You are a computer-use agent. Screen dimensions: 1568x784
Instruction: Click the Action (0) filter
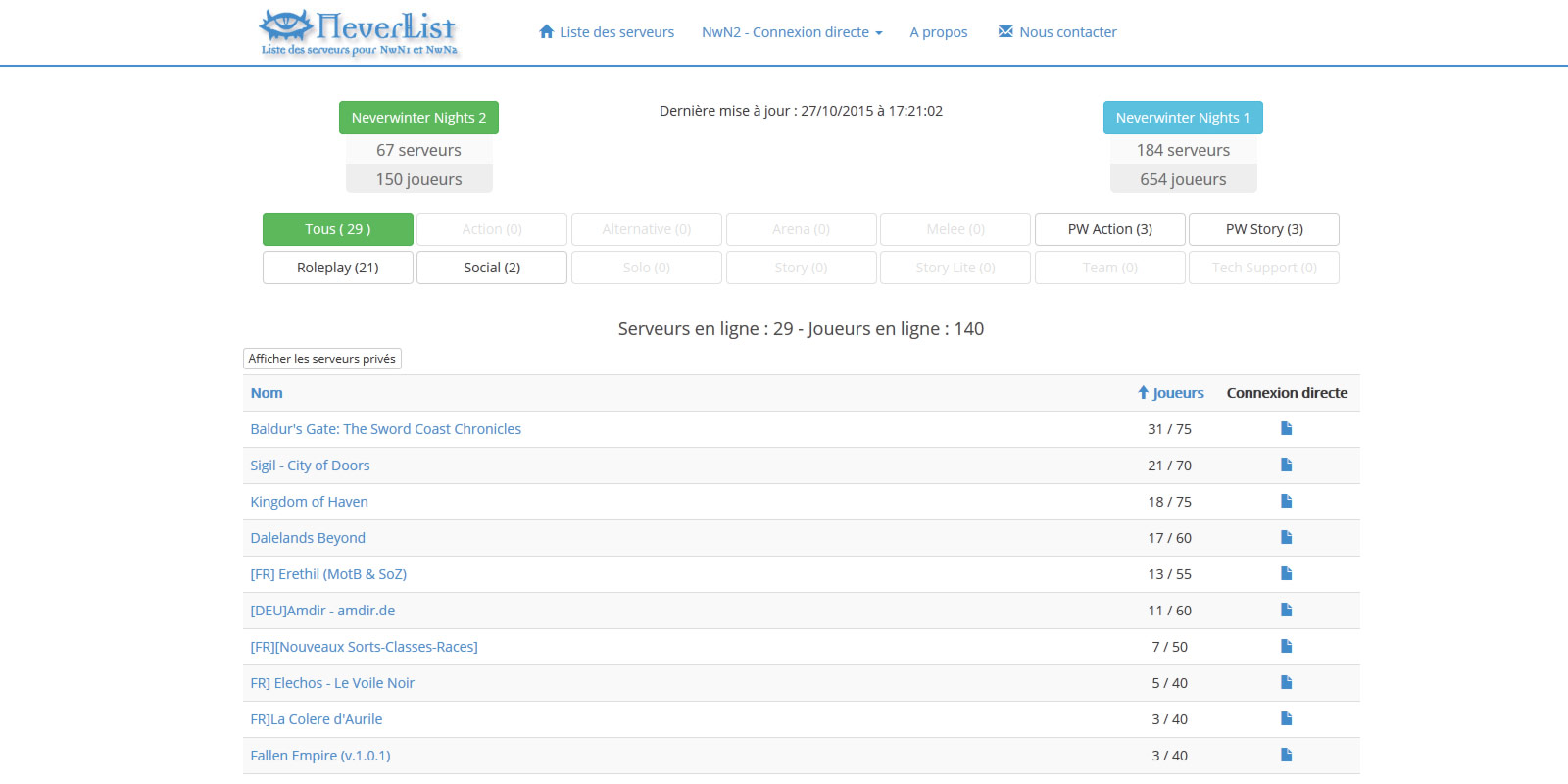492,229
